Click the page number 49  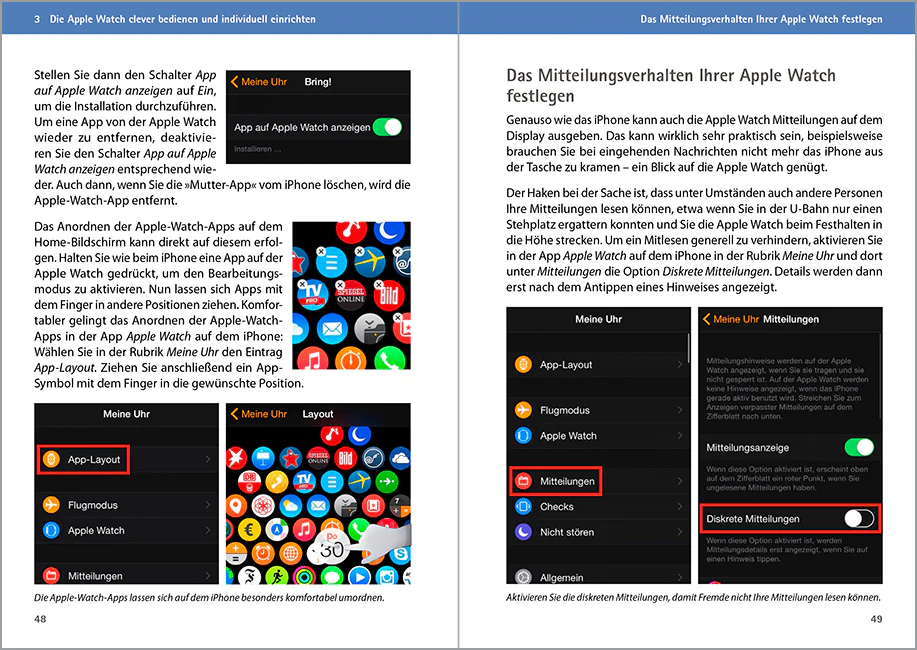tap(876, 618)
